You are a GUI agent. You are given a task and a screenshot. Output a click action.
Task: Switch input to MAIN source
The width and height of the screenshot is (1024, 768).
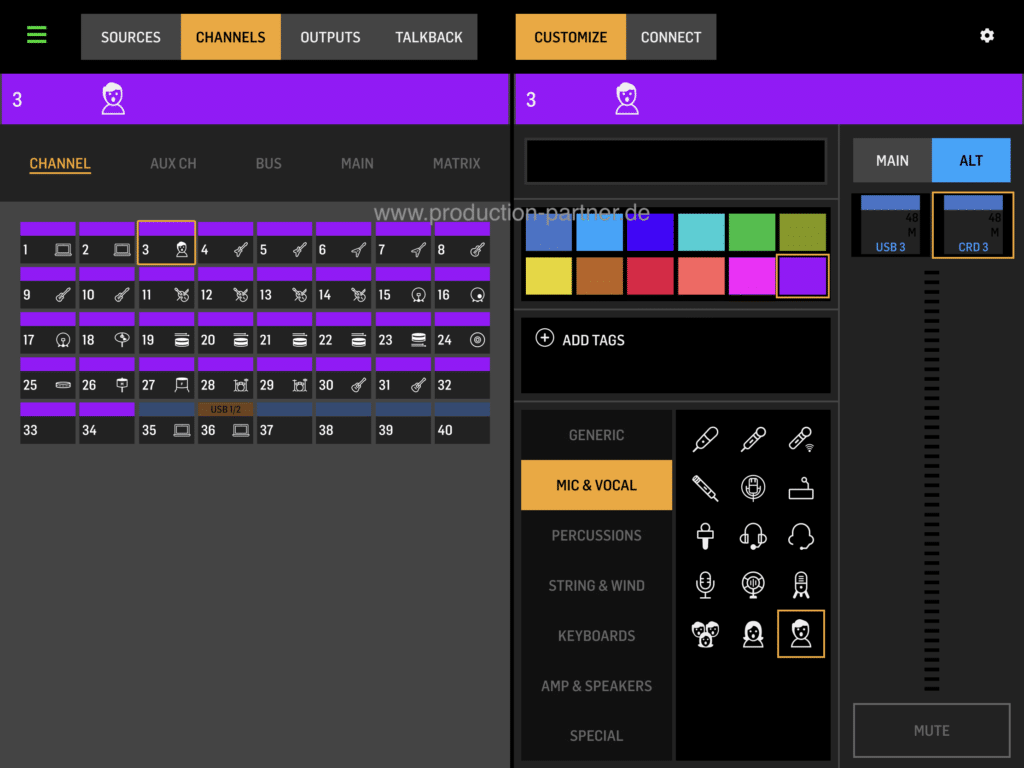click(x=892, y=160)
